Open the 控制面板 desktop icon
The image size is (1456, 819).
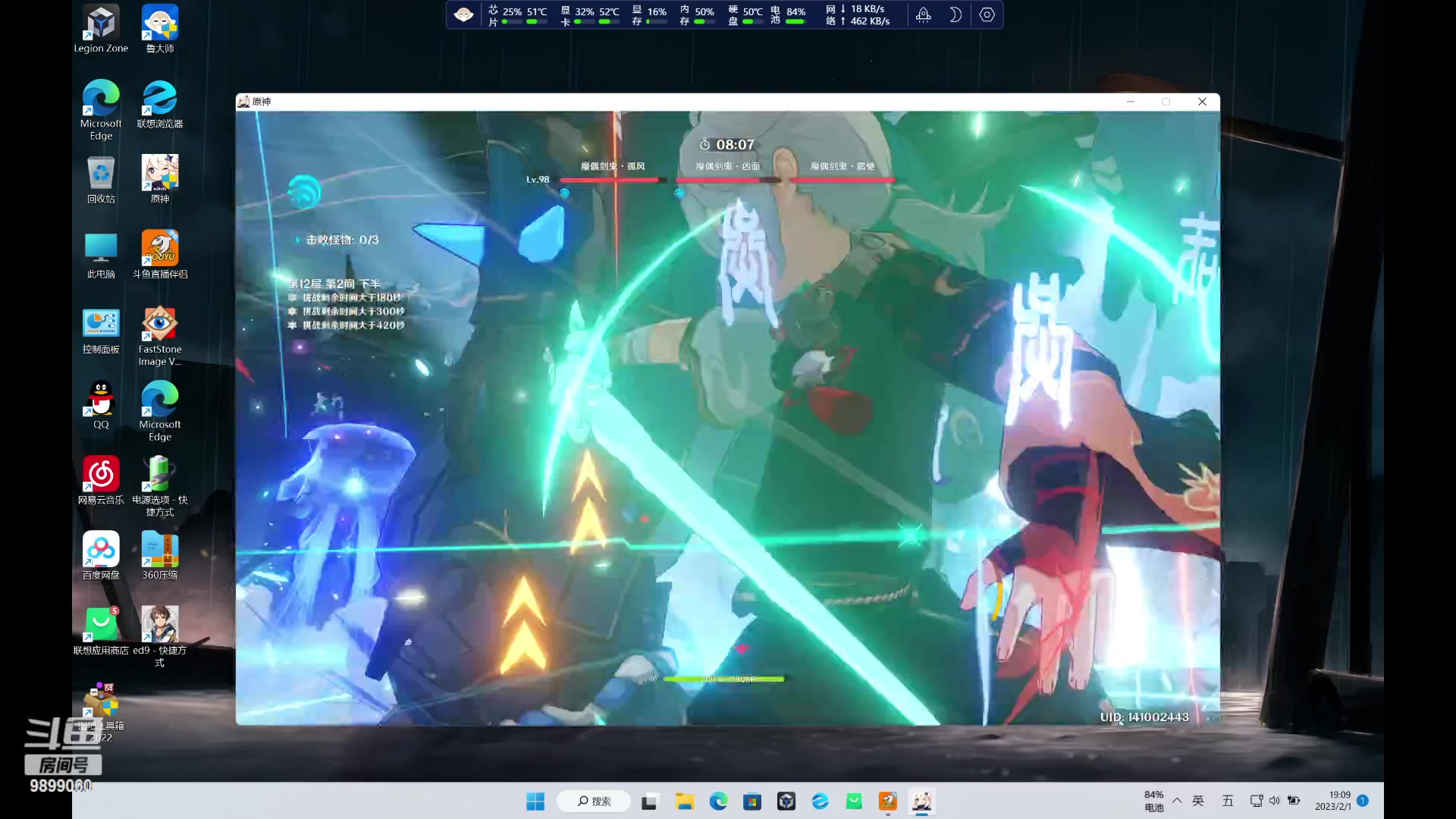[x=101, y=330]
